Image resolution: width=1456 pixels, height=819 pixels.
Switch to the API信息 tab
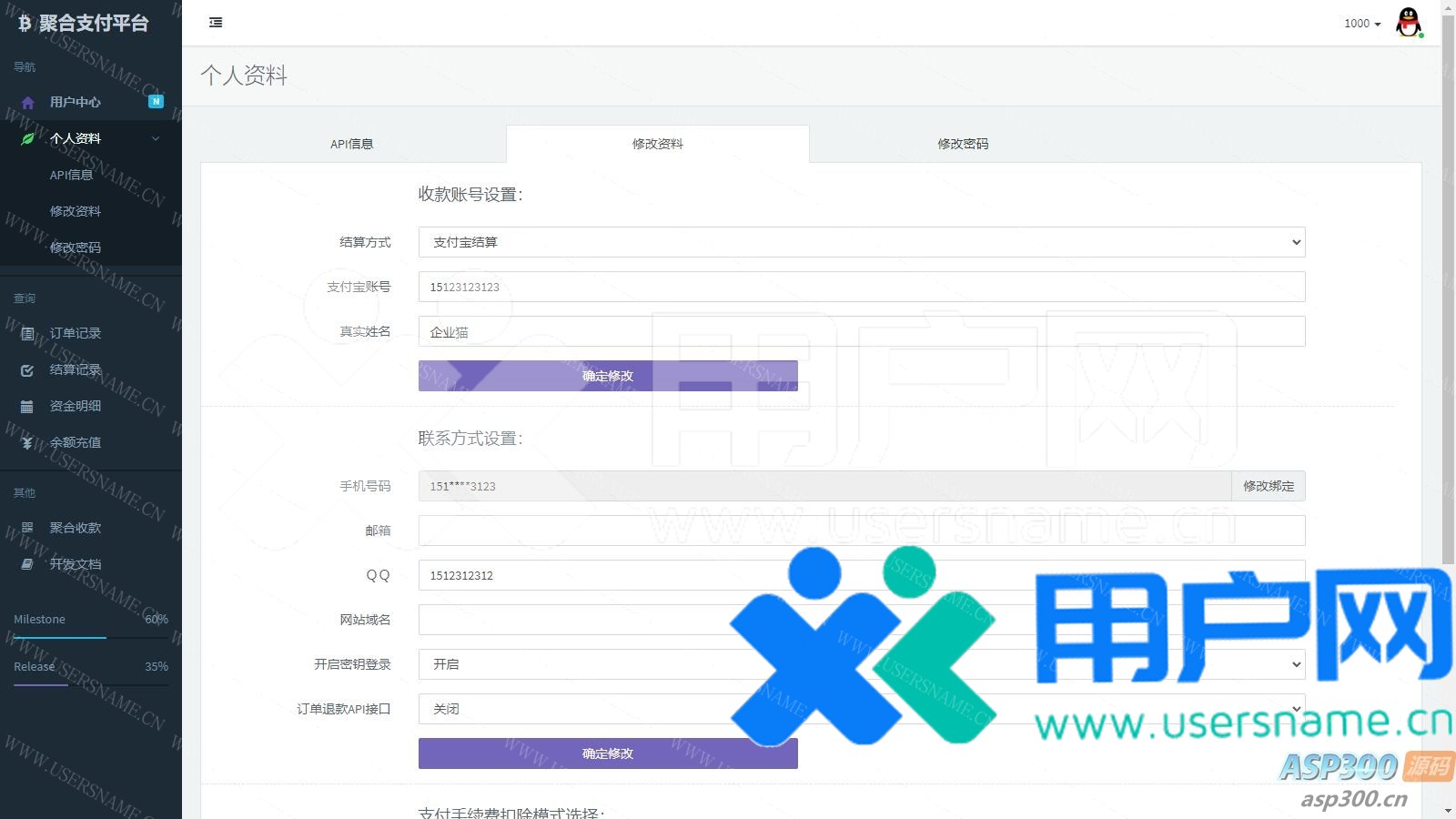[x=352, y=144]
